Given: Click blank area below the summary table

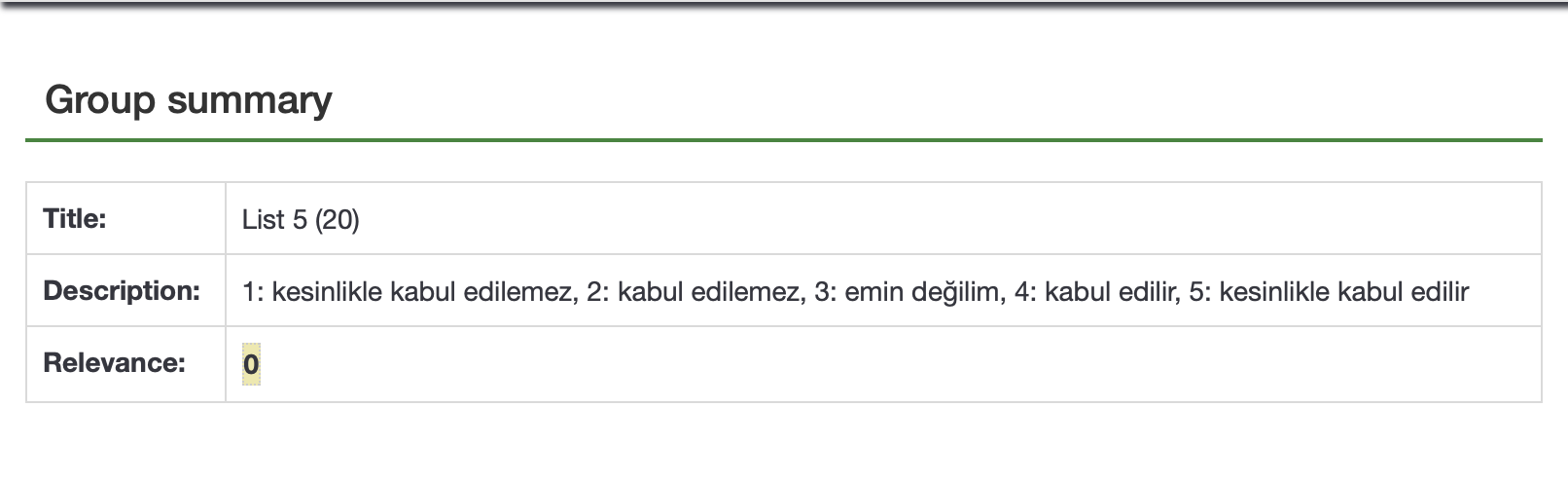Looking at the screenshot, I should tap(783, 443).
